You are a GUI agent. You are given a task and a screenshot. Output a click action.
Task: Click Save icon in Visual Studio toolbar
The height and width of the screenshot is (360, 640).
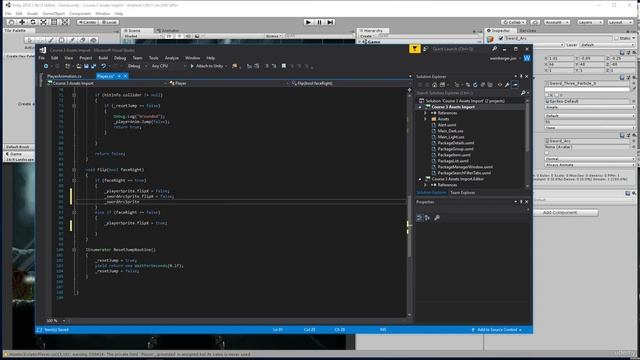[x=86, y=66]
